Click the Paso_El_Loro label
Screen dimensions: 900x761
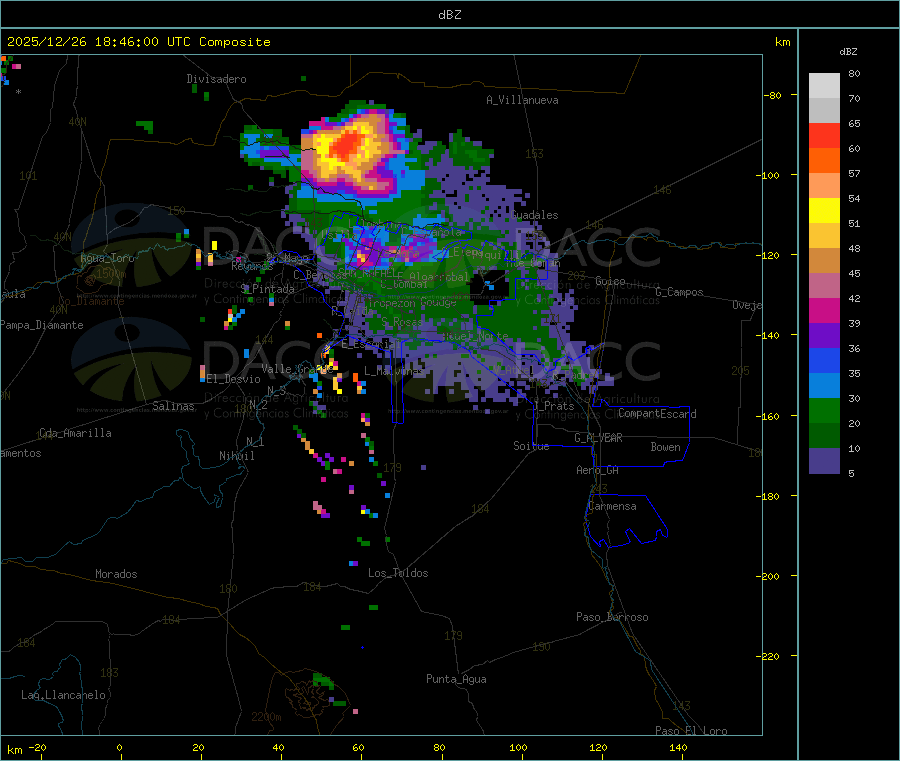click(691, 731)
